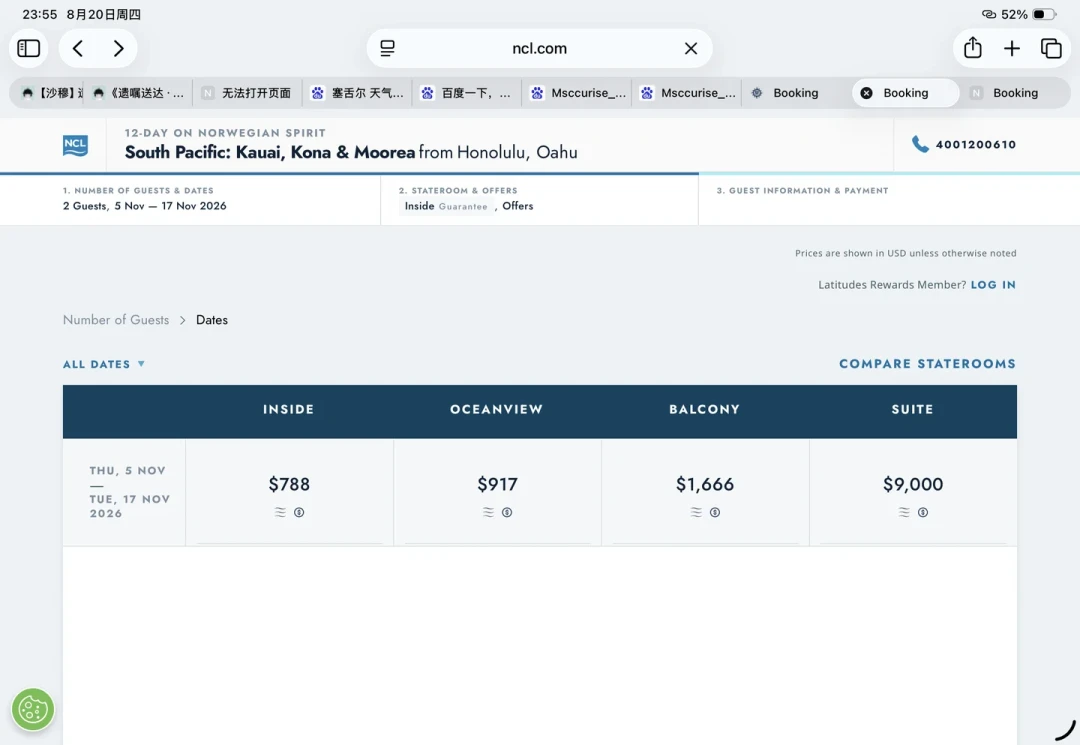Click the waves icon under $917
This screenshot has width=1080, height=745.
click(488, 512)
